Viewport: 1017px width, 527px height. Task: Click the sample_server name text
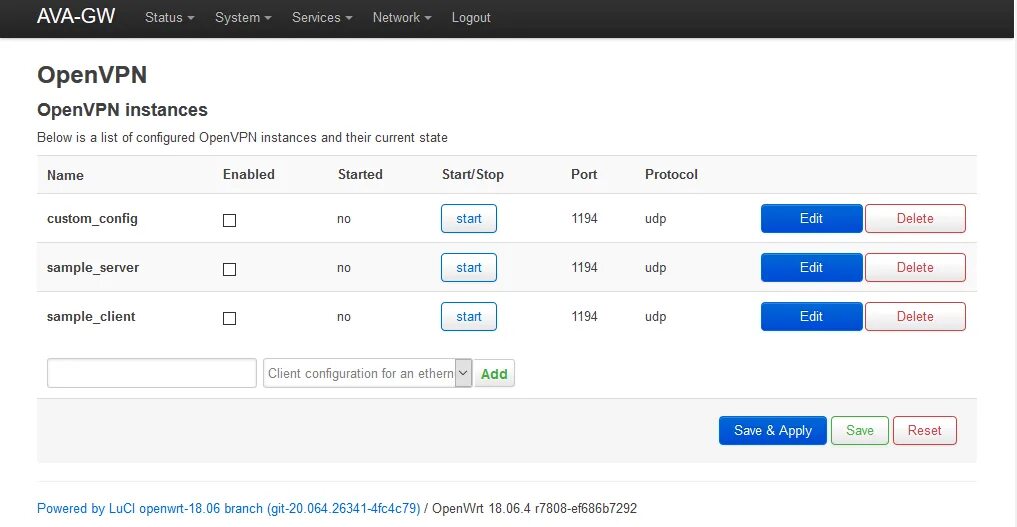93,268
